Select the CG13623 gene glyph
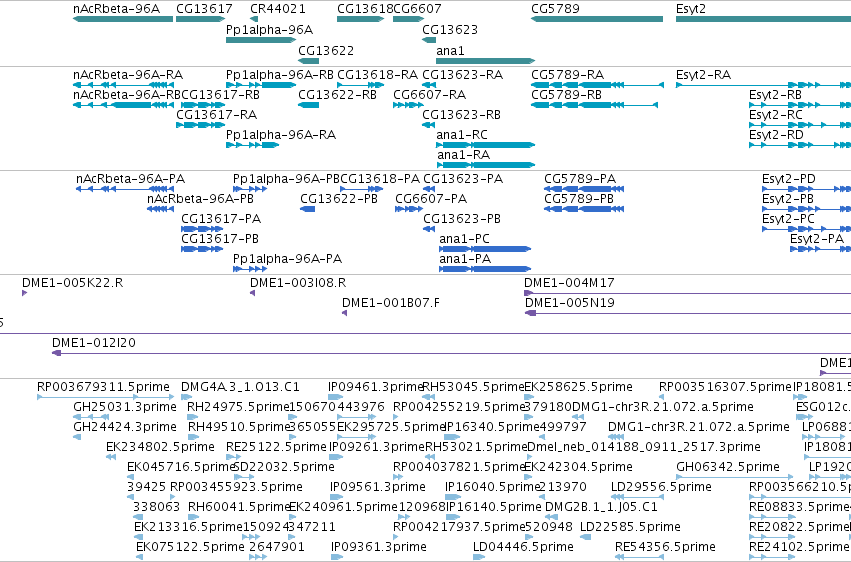 pyautogui.click(x=429, y=40)
